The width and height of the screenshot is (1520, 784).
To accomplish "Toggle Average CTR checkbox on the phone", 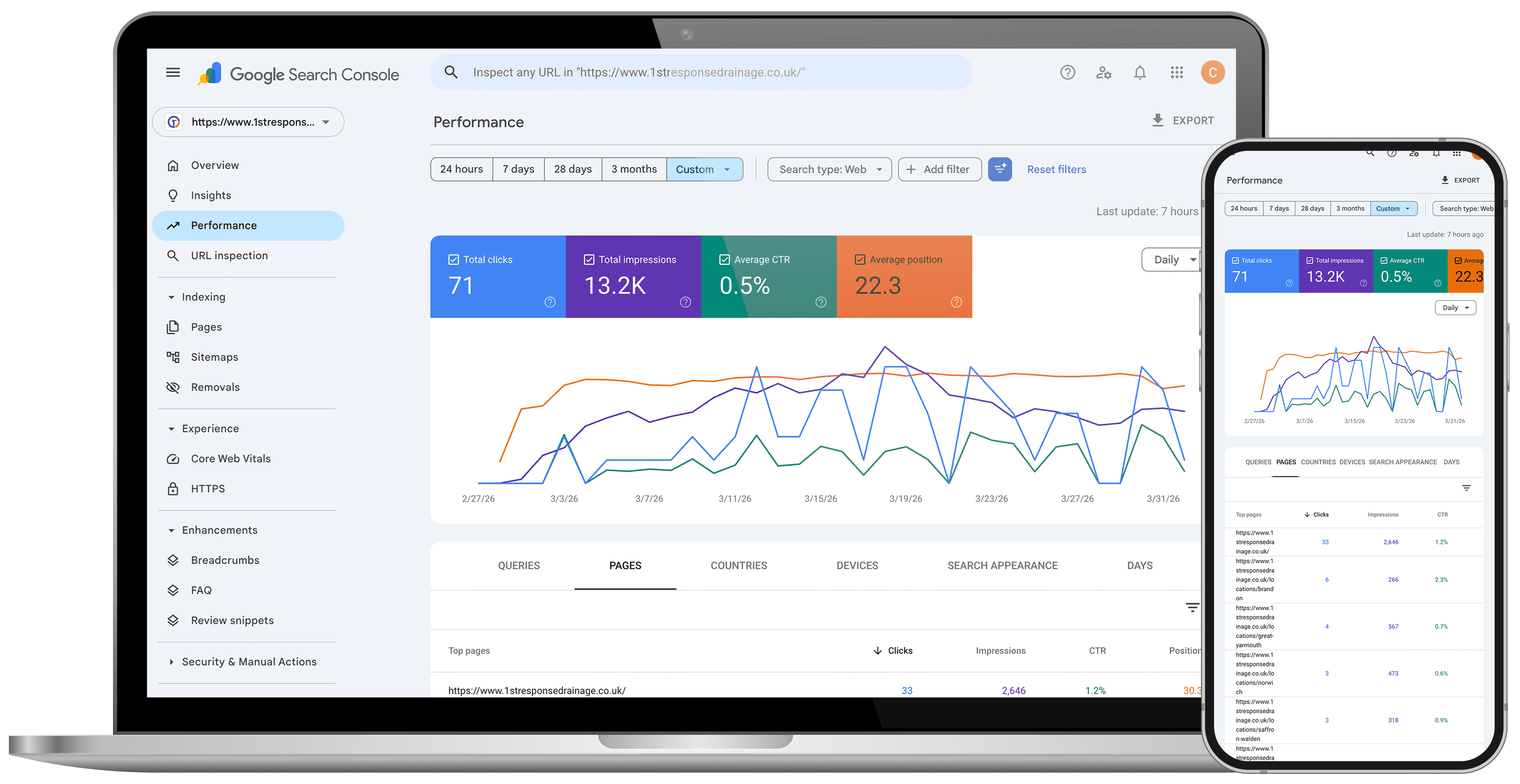I will (1384, 260).
